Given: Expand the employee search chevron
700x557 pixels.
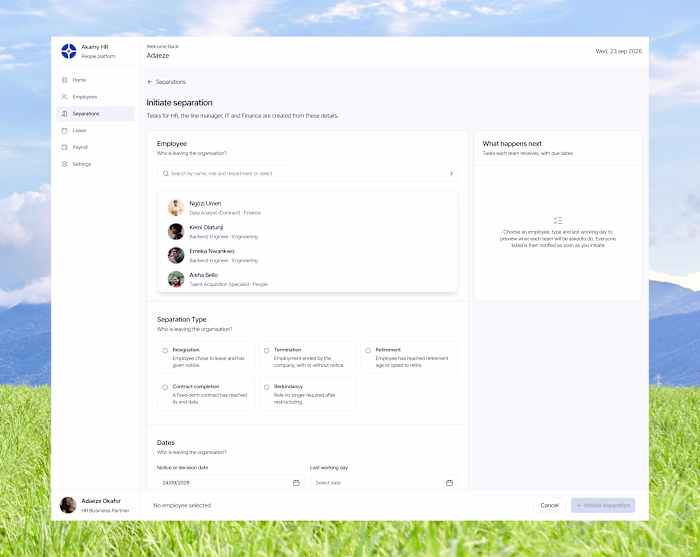Looking at the screenshot, I should pyautogui.click(x=451, y=174).
